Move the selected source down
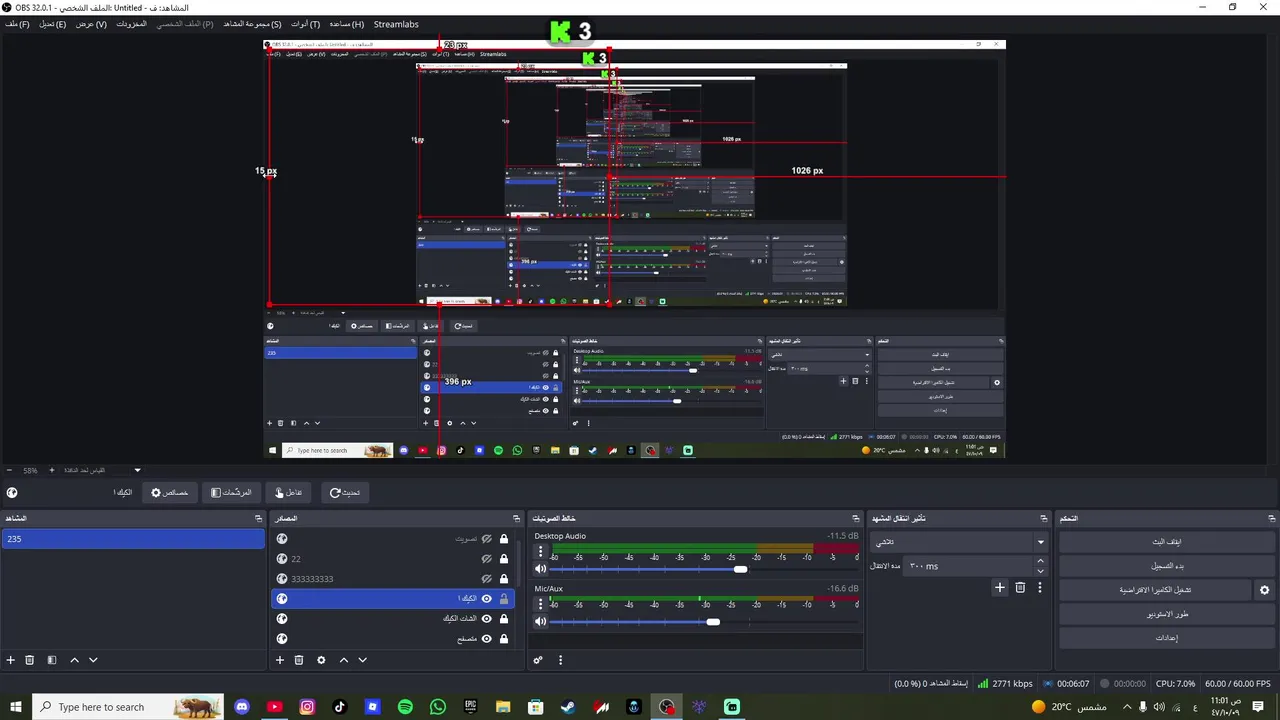The height and width of the screenshot is (720, 1280). (362, 660)
